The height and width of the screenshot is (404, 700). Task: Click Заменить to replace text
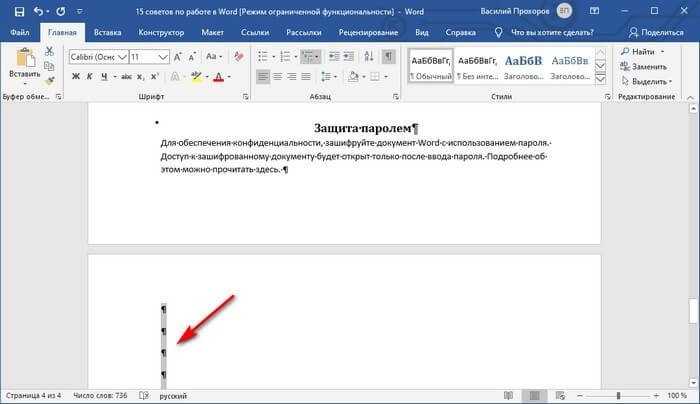coord(644,67)
